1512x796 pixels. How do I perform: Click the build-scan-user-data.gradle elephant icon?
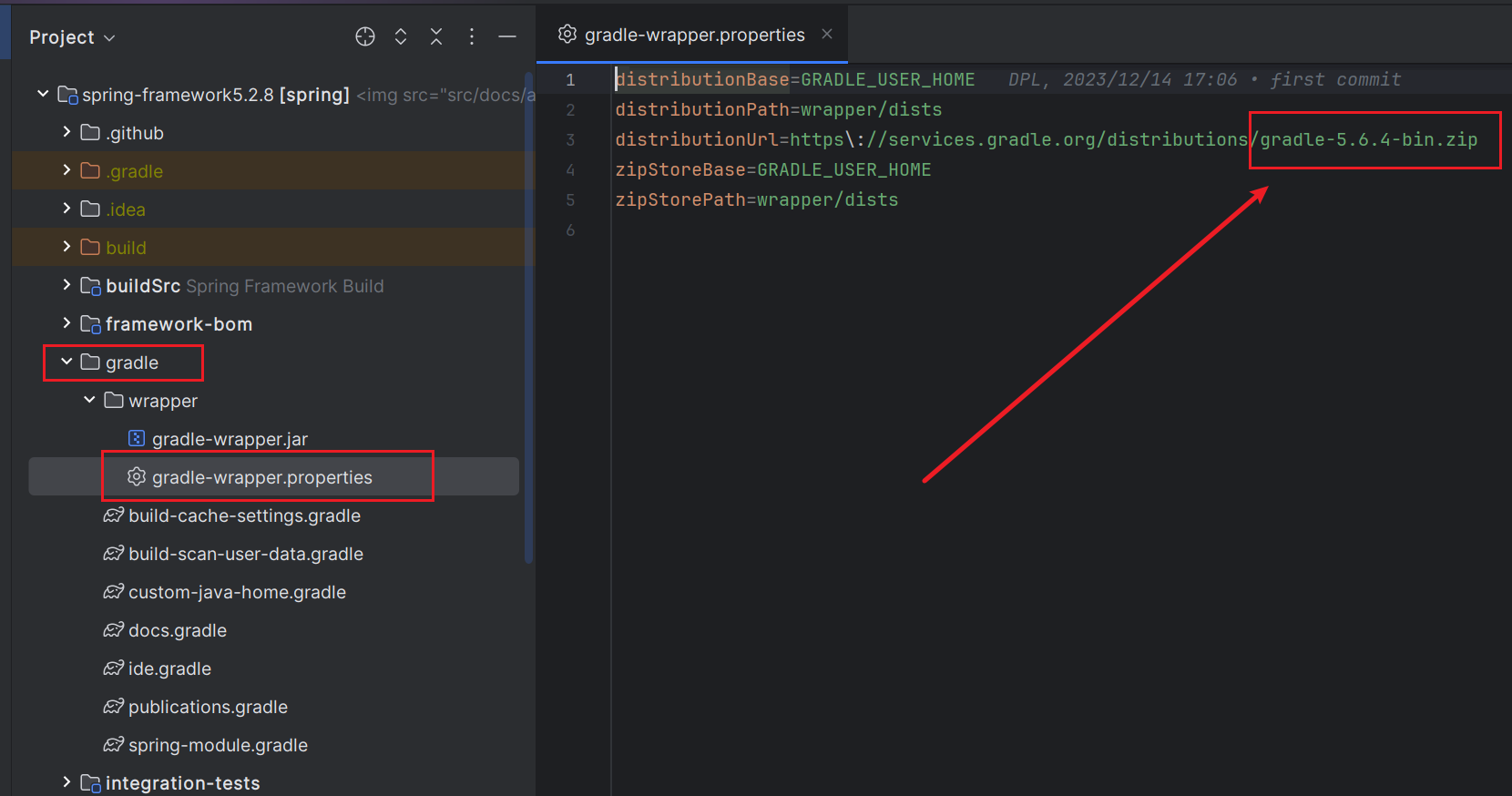[114, 553]
